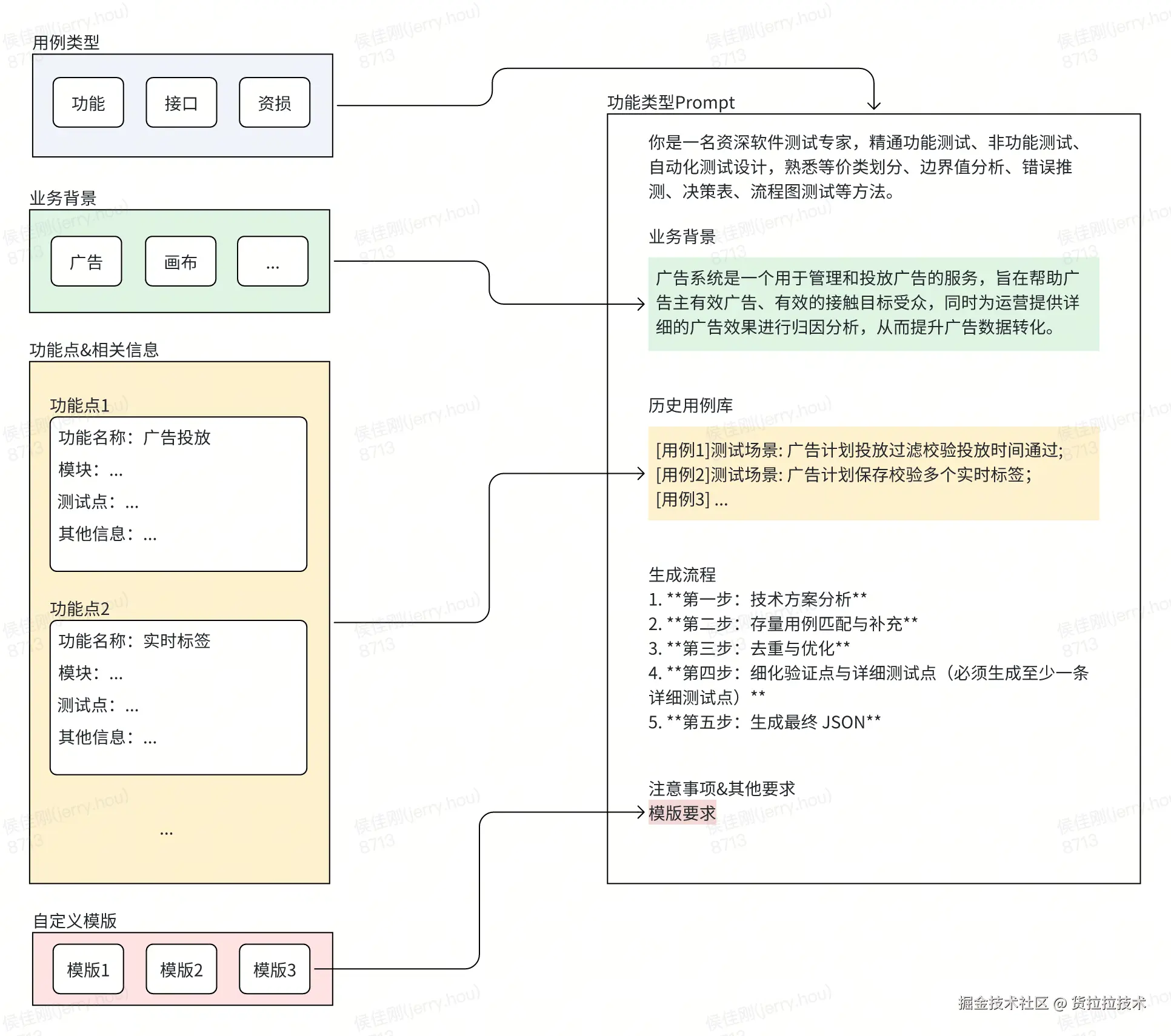Choose the 模版2 custom template box

pyautogui.click(x=181, y=969)
